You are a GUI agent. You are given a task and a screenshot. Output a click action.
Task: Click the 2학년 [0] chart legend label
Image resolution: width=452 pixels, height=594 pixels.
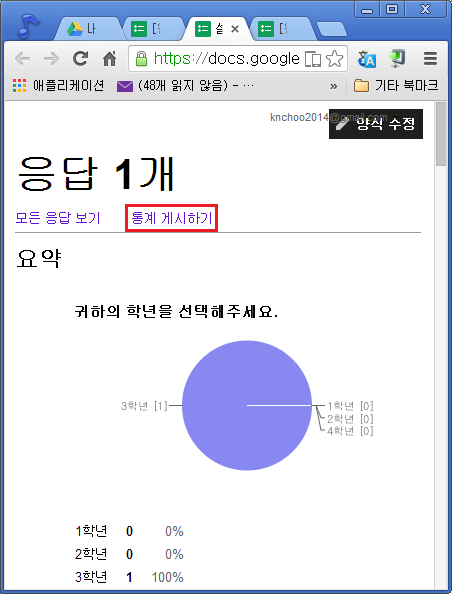tap(350, 419)
